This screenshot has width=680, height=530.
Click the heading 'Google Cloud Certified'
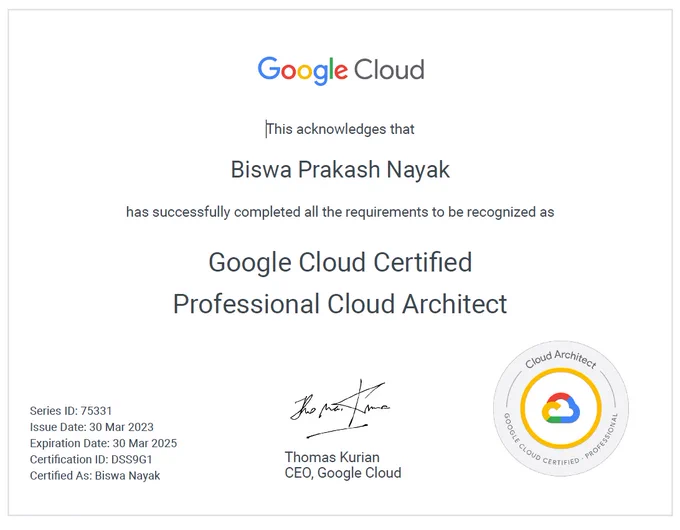tap(340, 263)
